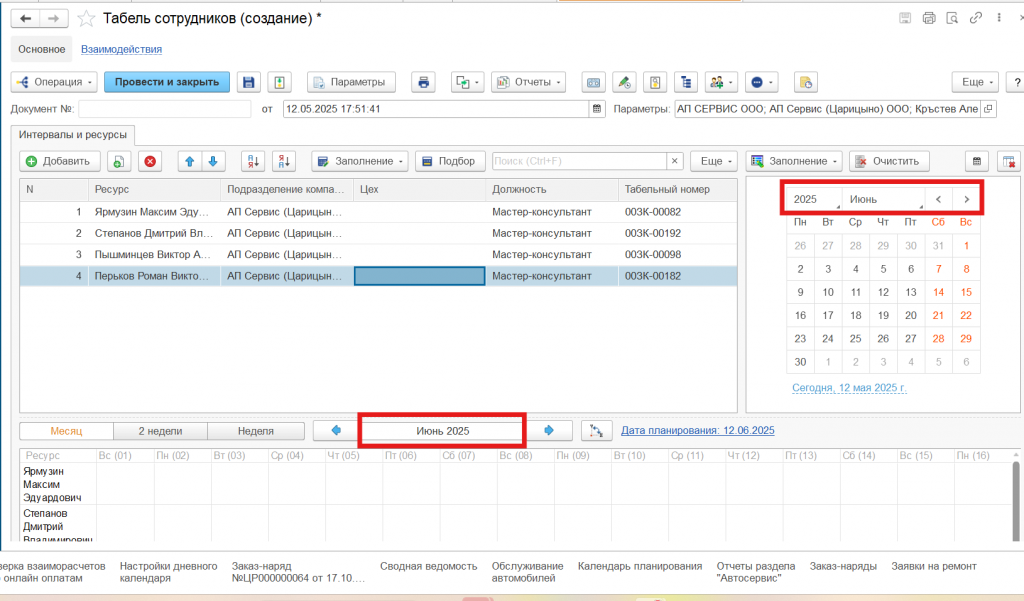Open the calendar picker beside the document date
The image size is (1024, 601).
[x=597, y=109]
